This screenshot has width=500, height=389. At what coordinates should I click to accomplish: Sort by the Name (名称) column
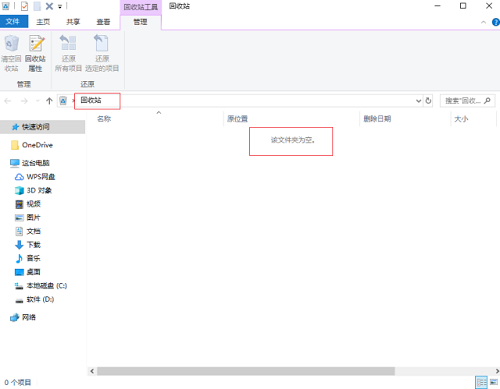click(x=104, y=119)
